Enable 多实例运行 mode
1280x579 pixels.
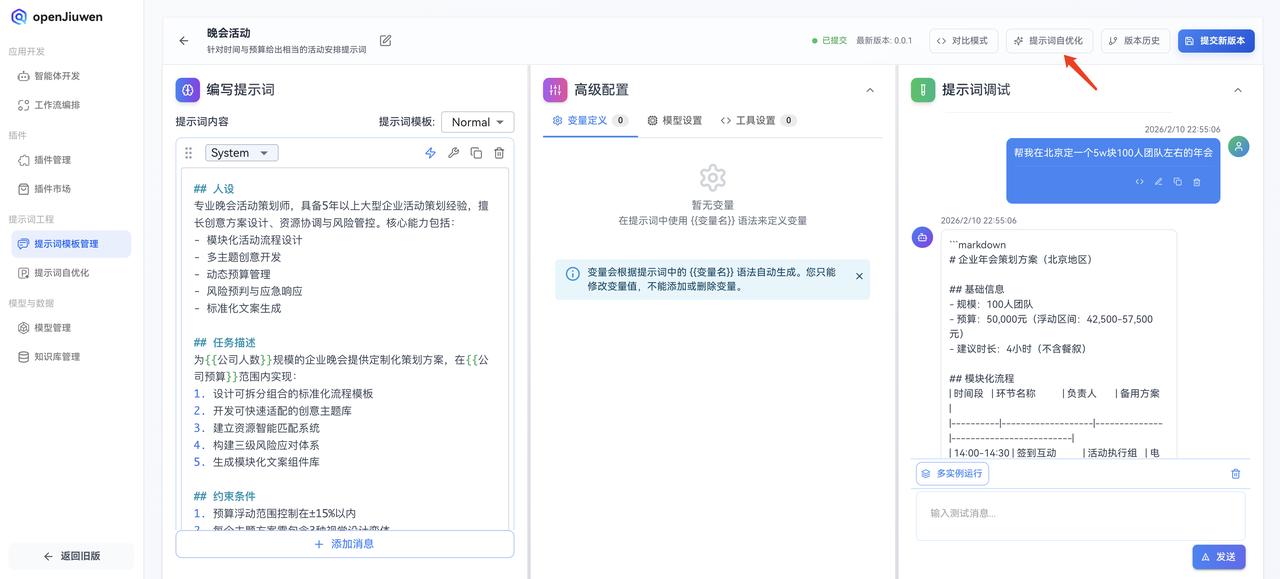pos(951,473)
